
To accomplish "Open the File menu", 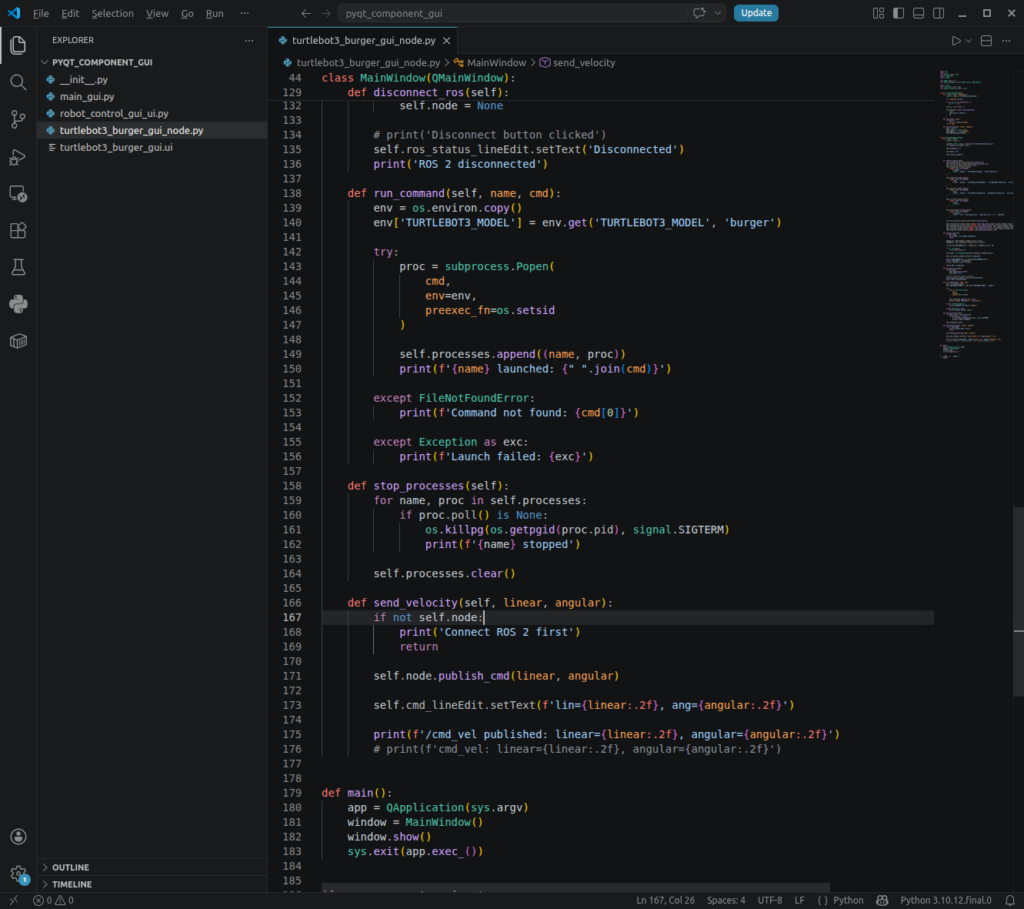I will click(40, 13).
